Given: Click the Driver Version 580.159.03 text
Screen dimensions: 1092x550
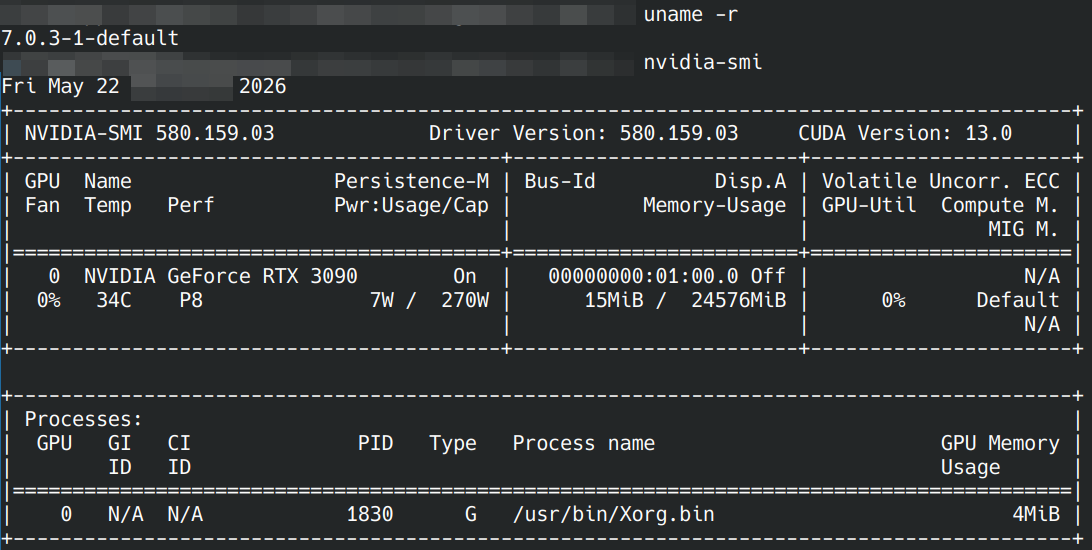Looking at the screenshot, I should pyautogui.click(x=584, y=134).
